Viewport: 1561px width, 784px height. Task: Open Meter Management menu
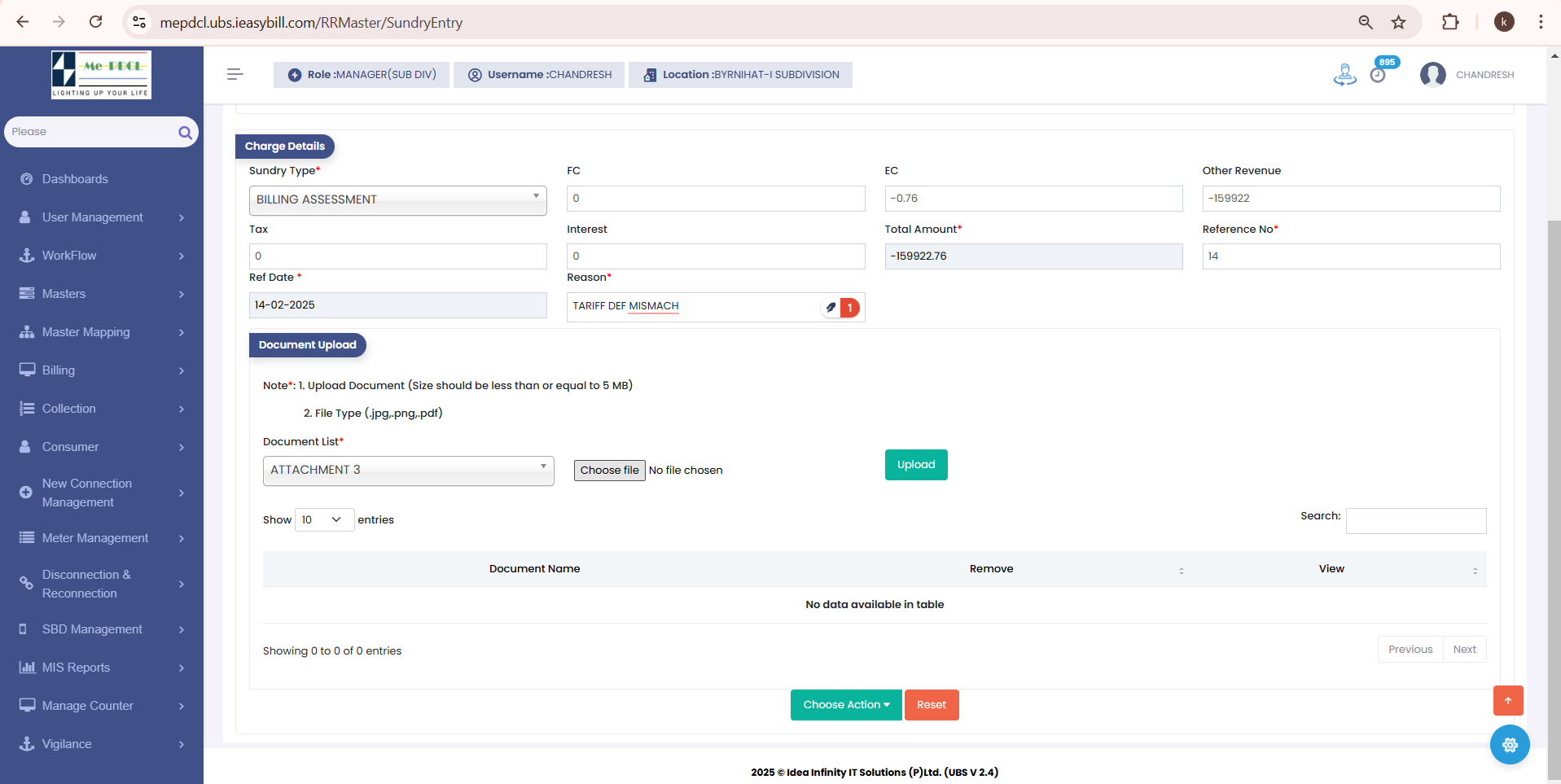[102, 538]
